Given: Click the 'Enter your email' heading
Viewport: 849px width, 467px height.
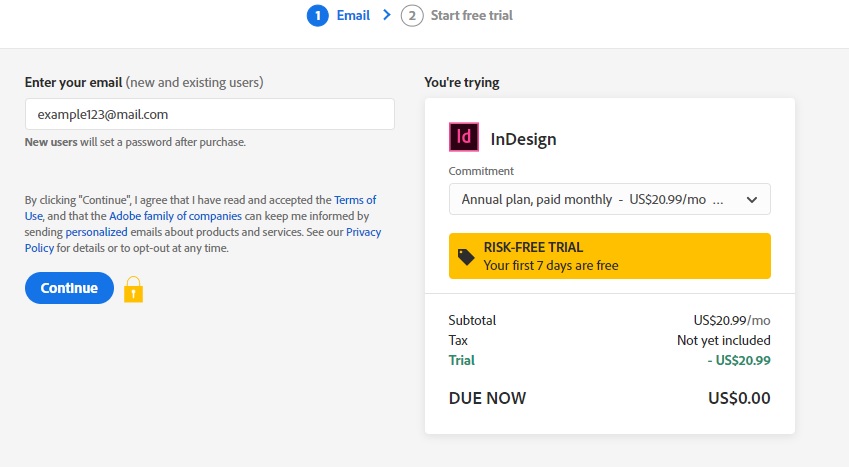Looking at the screenshot, I should coord(73,82).
